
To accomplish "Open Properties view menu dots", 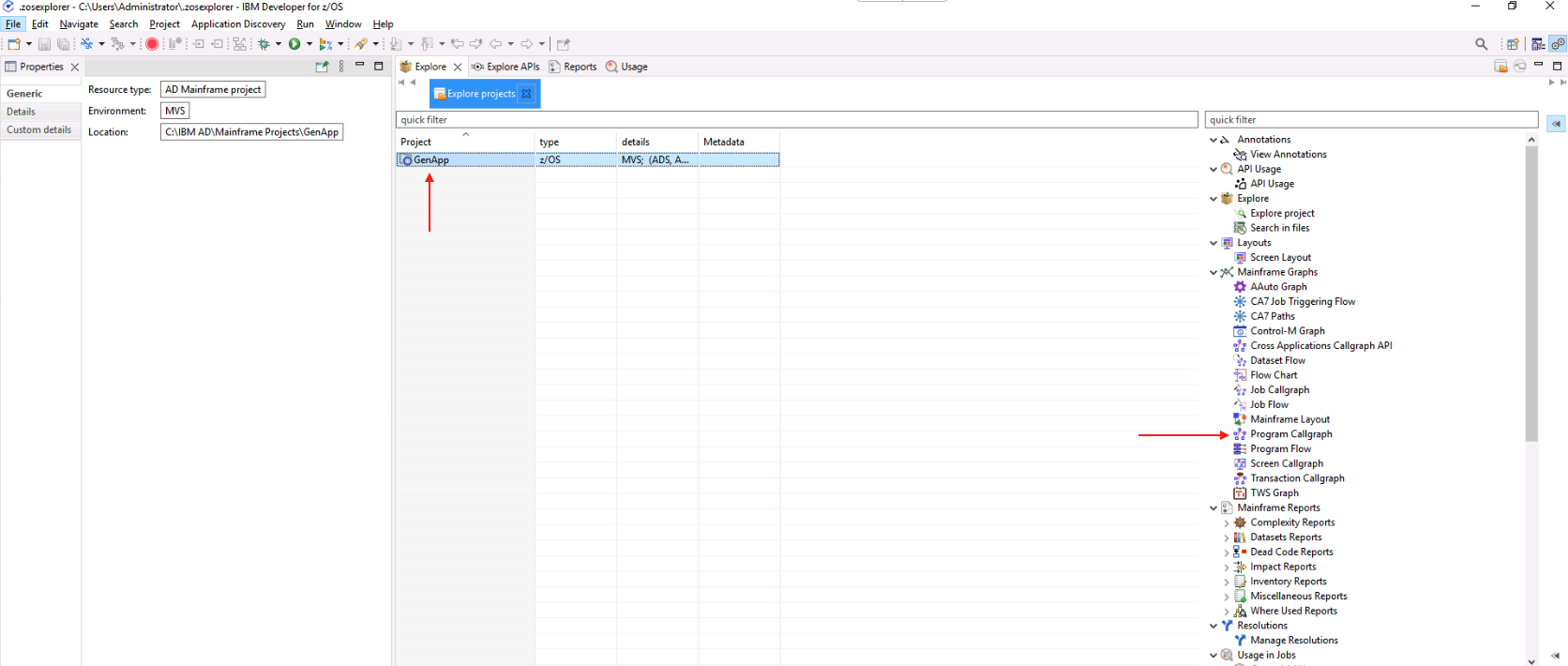I will pos(341,67).
